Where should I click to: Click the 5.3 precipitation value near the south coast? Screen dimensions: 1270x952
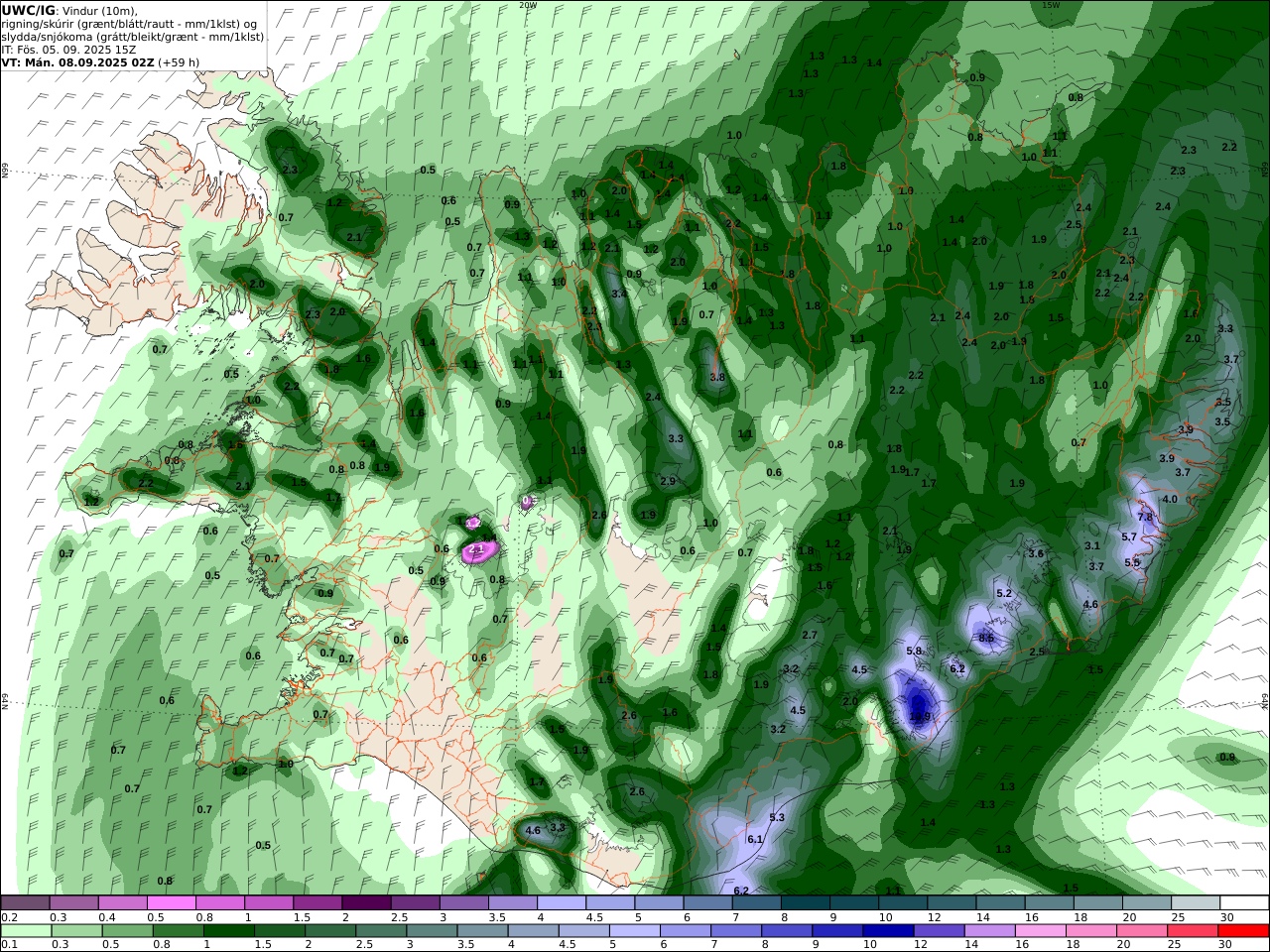(777, 817)
